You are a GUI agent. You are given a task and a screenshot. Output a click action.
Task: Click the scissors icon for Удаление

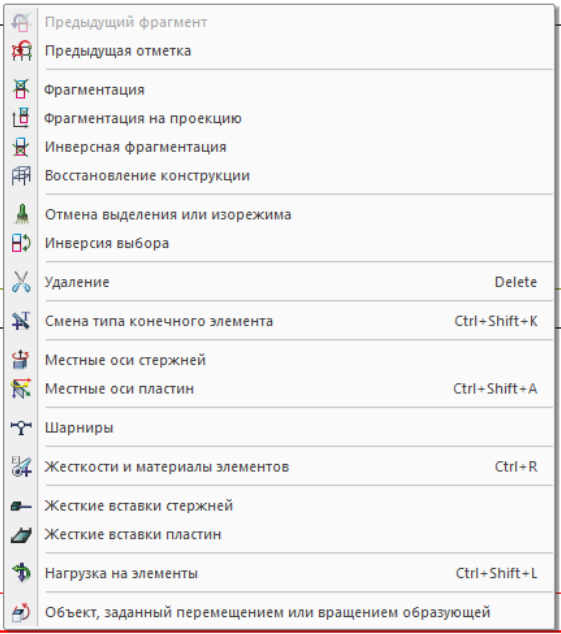[x=21, y=282]
